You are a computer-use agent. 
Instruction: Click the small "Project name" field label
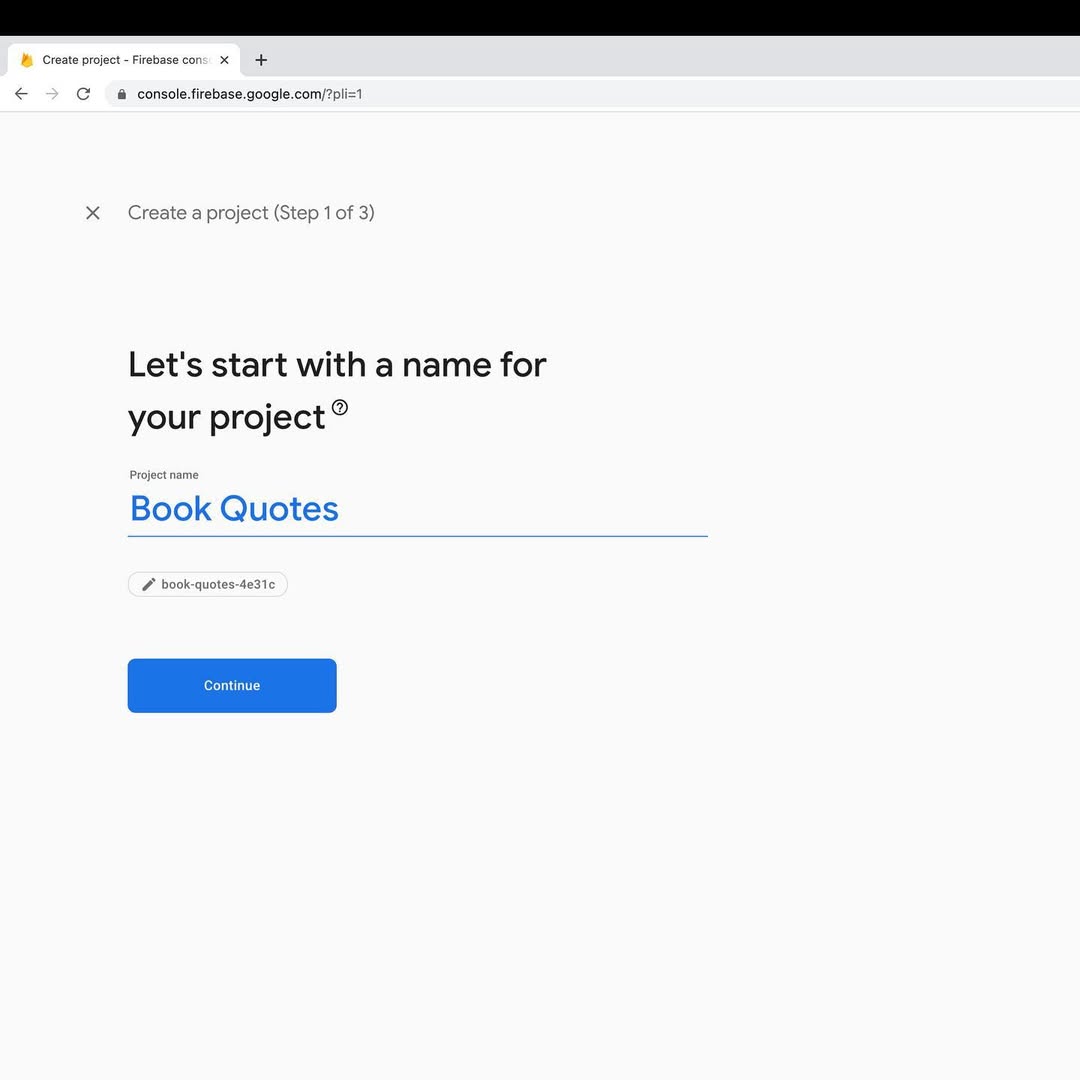(164, 475)
